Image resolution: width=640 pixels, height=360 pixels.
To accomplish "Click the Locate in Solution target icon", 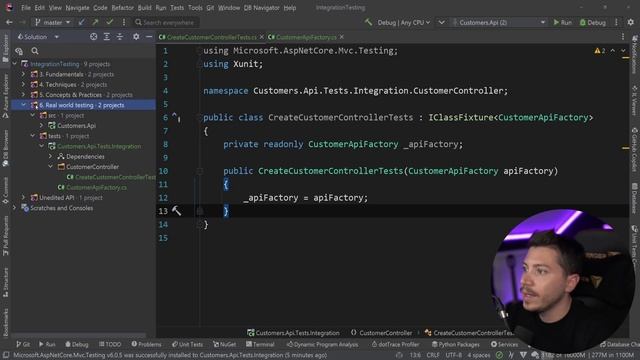I will click(x=93, y=37).
